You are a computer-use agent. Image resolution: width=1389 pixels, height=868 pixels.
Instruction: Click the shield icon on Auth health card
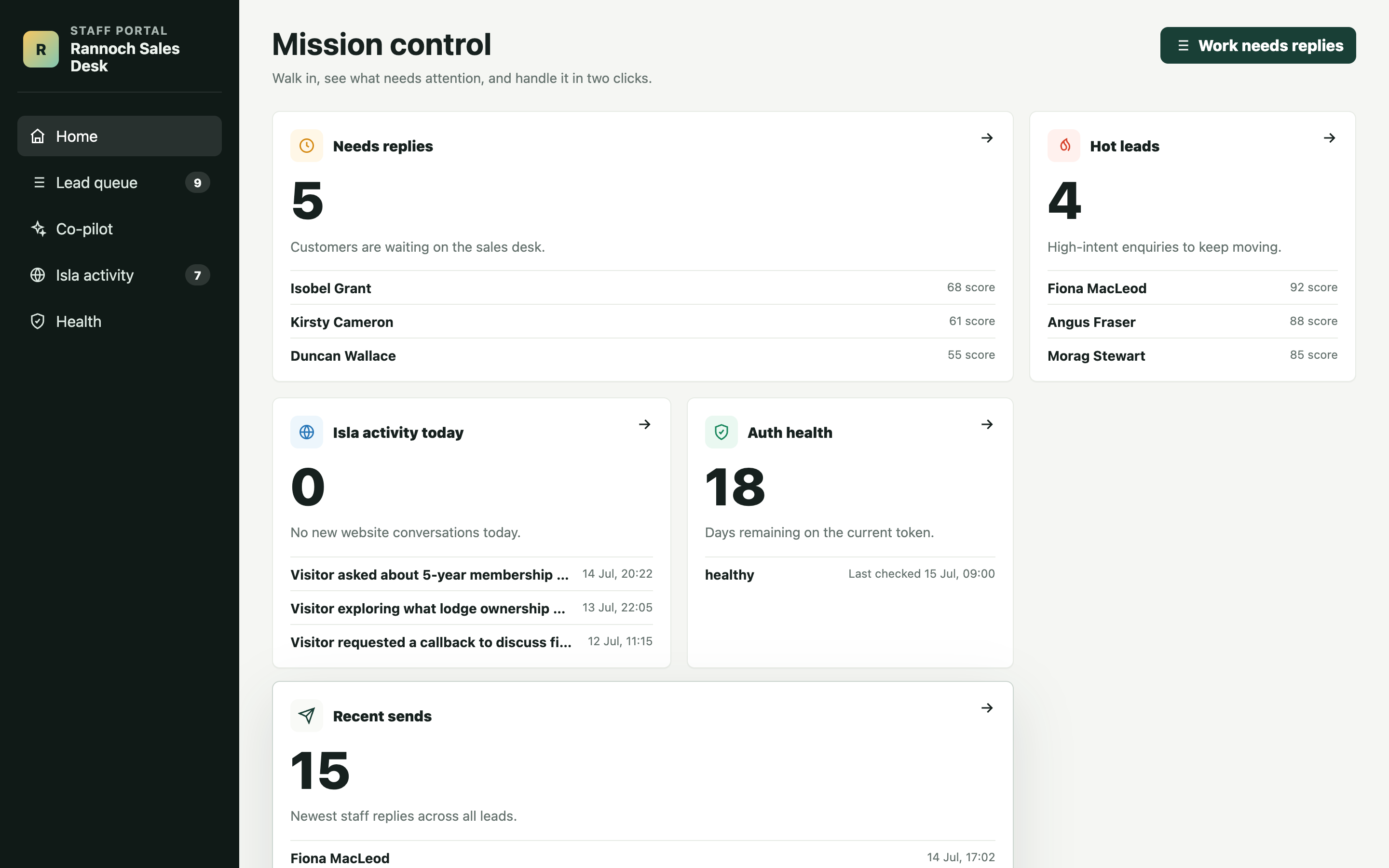point(721,432)
